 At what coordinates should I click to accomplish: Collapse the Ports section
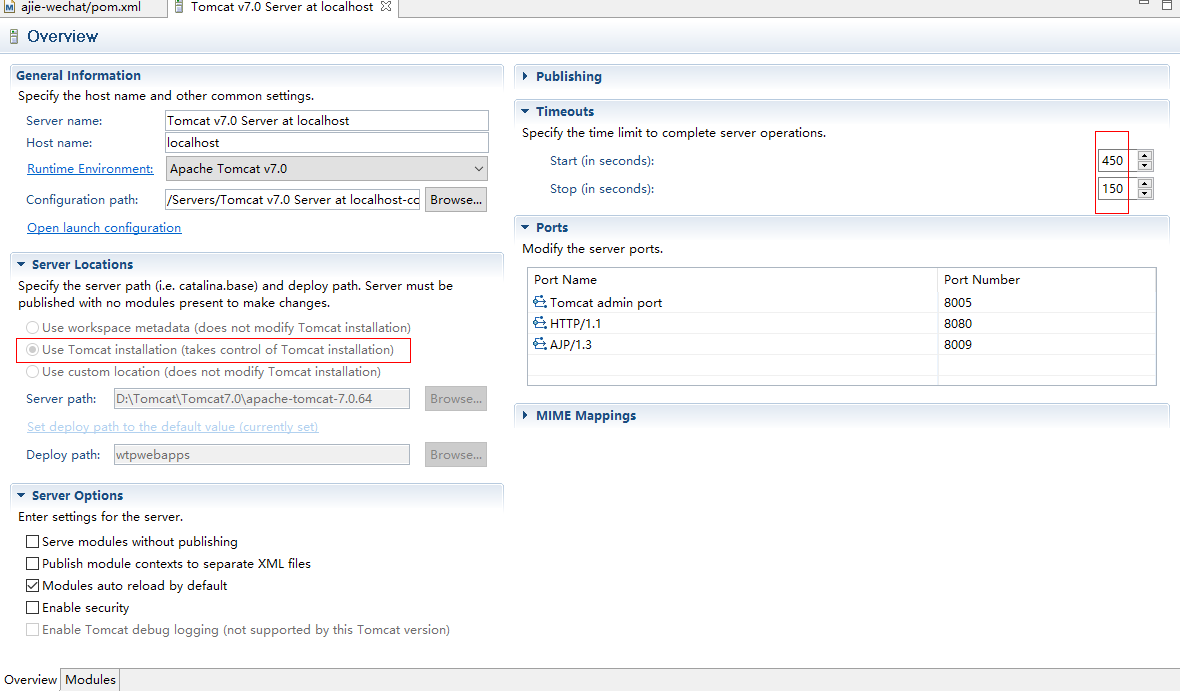point(525,227)
